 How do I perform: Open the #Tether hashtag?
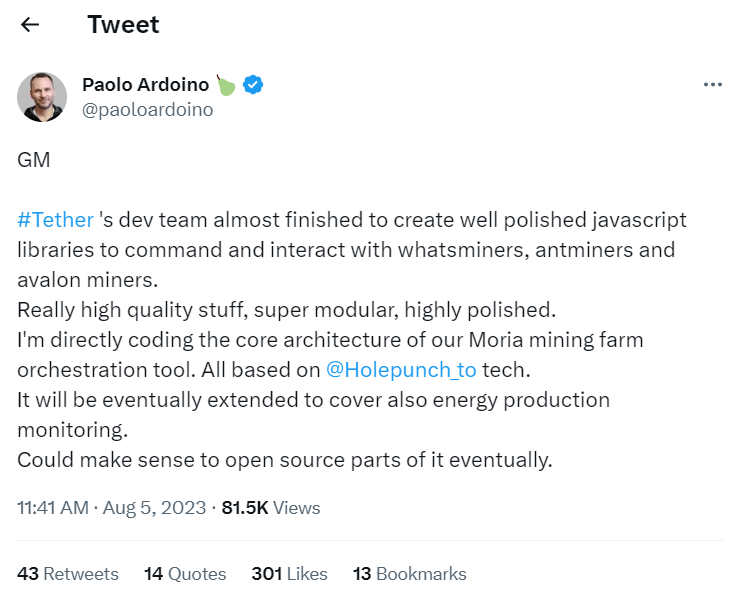[56, 220]
